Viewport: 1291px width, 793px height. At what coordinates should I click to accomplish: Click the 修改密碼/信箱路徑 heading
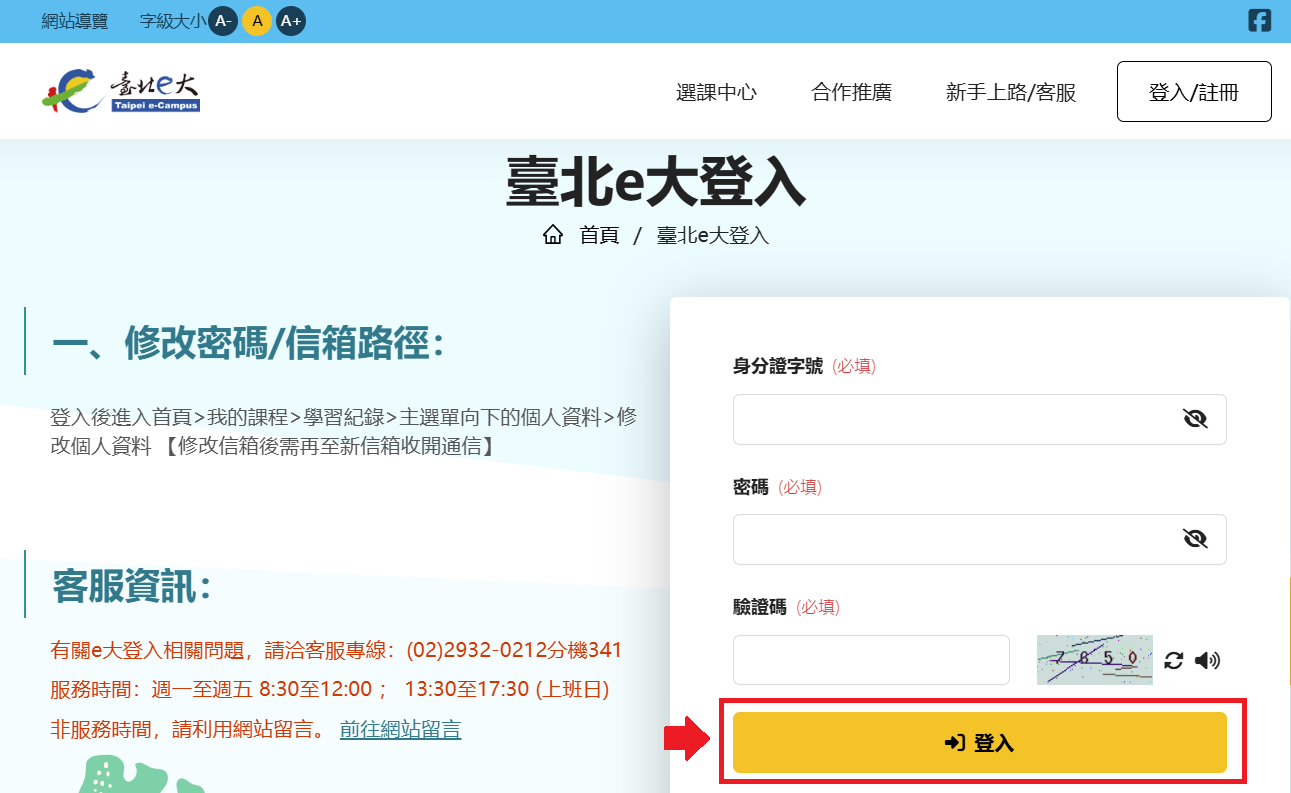(x=248, y=344)
